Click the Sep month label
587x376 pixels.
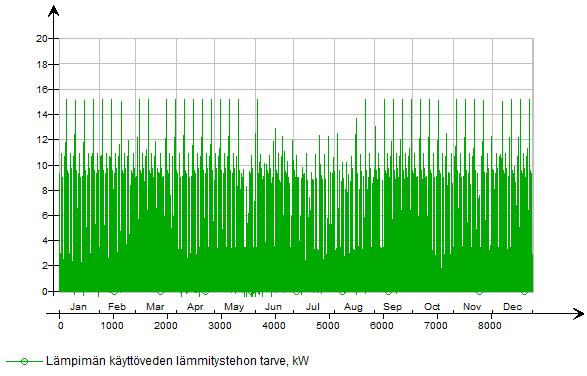coord(392,307)
